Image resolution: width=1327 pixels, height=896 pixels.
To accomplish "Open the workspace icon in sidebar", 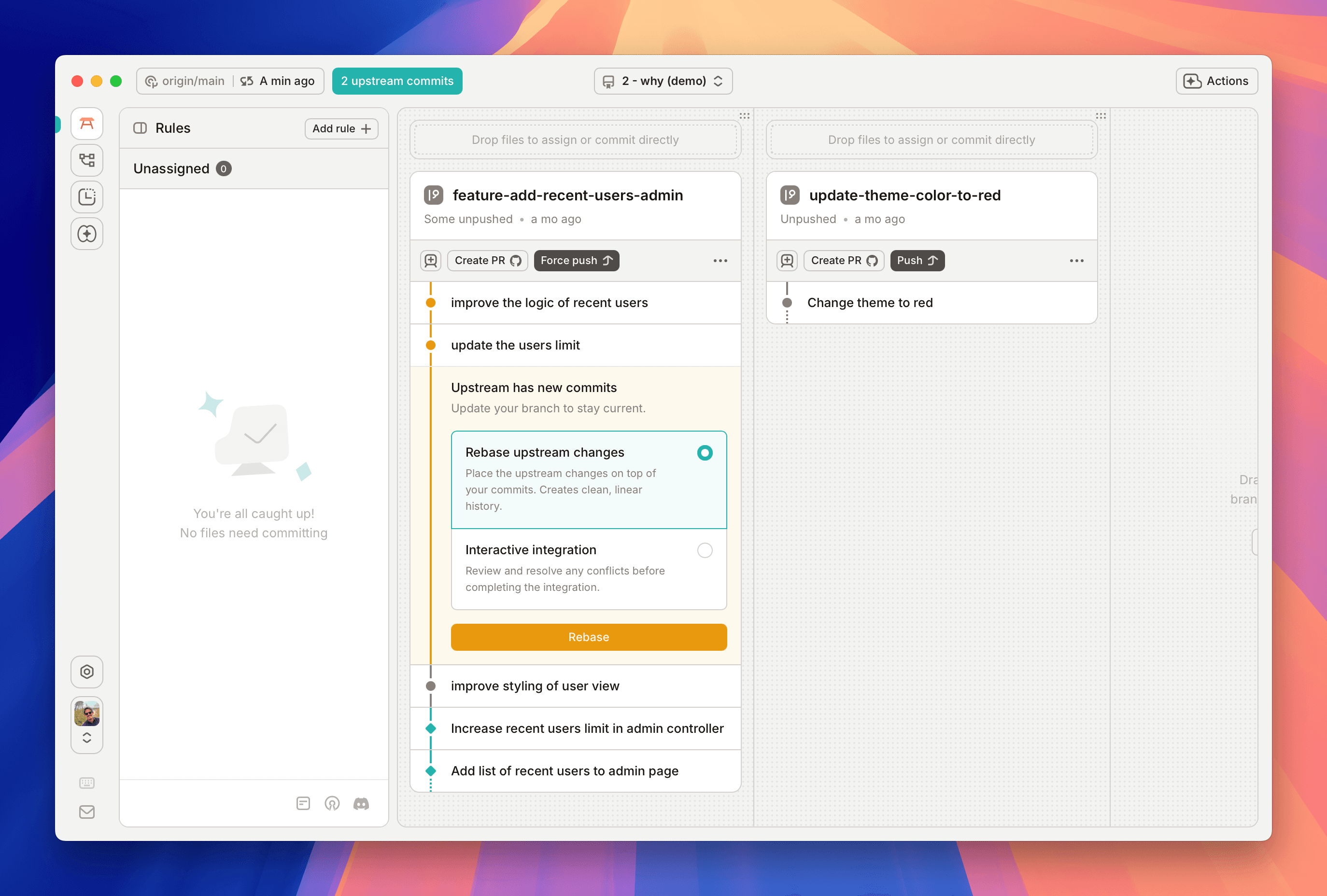I will pyautogui.click(x=87, y=123).
